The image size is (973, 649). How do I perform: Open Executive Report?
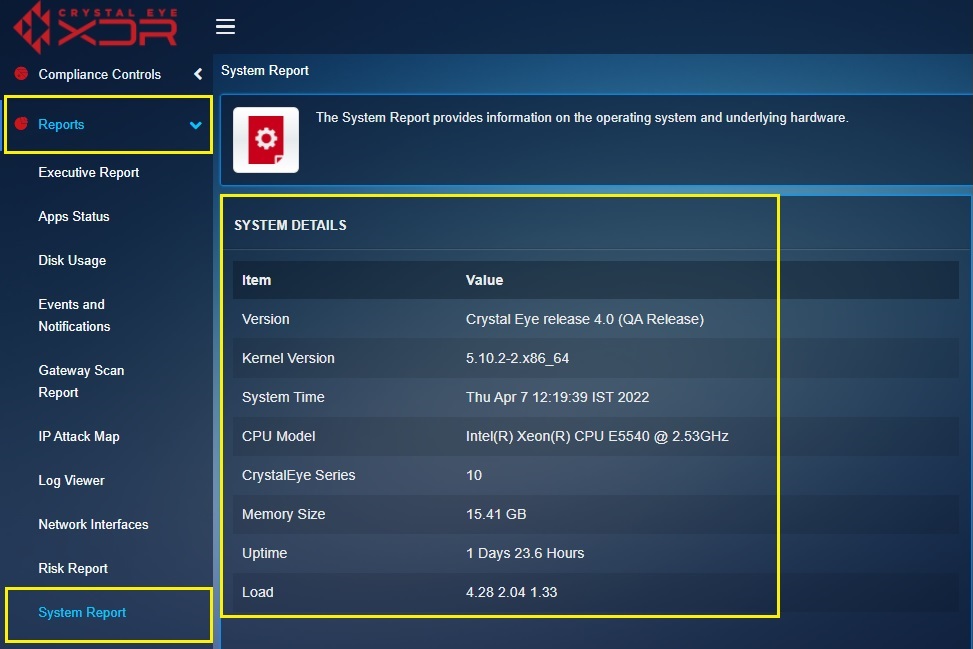(x=89, y=172)
